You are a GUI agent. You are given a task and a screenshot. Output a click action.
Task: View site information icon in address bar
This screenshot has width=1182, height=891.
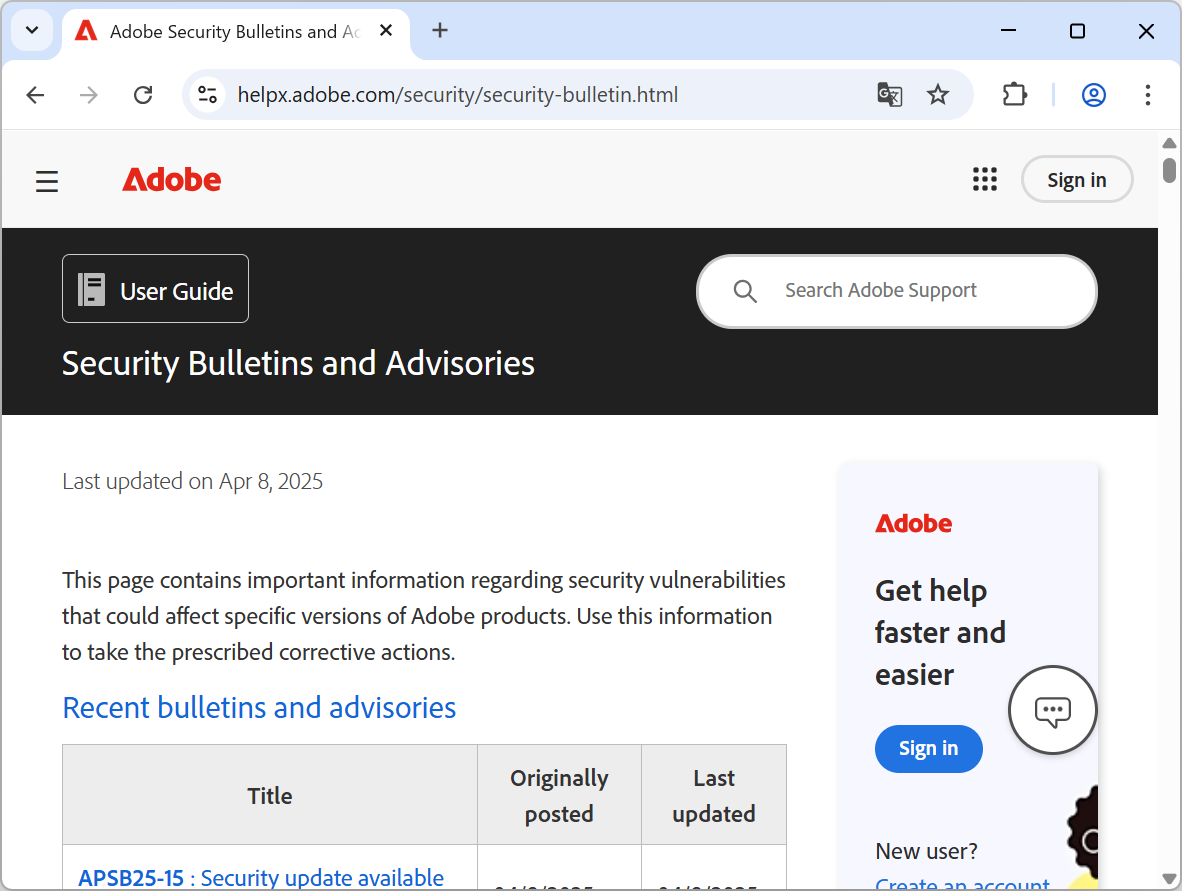[207, 95]
